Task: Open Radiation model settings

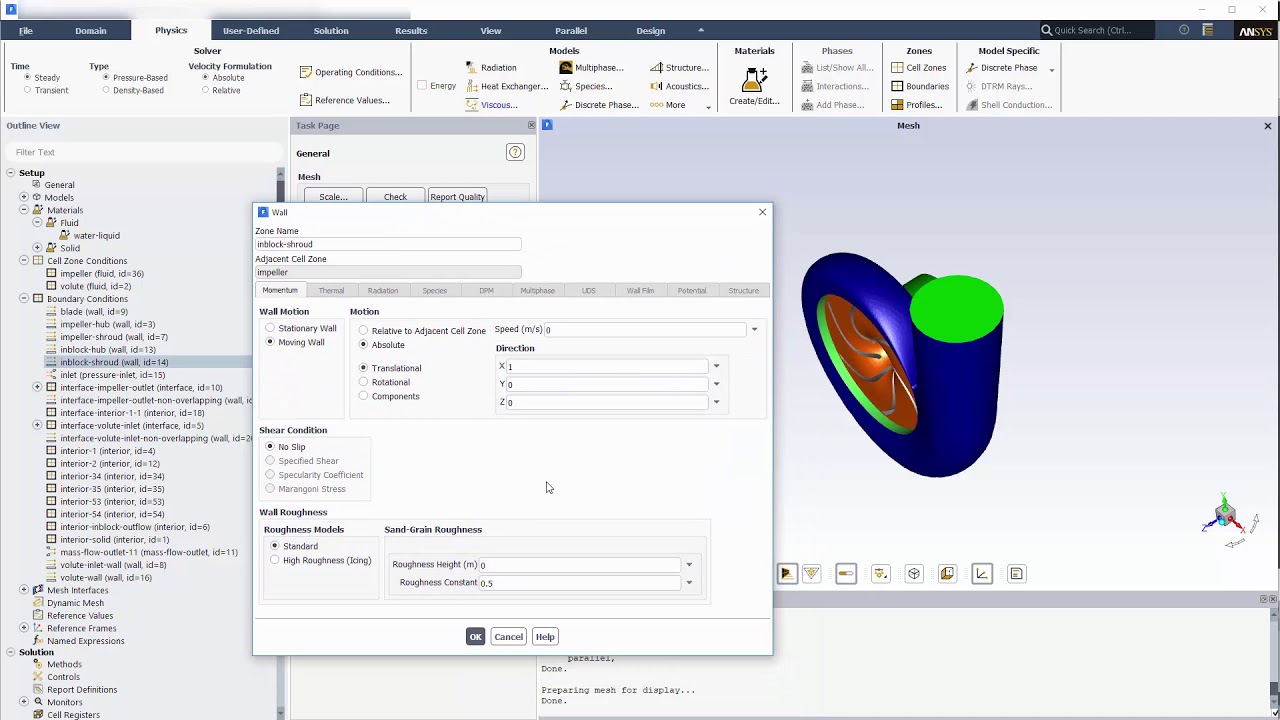Action: [491, 67]
